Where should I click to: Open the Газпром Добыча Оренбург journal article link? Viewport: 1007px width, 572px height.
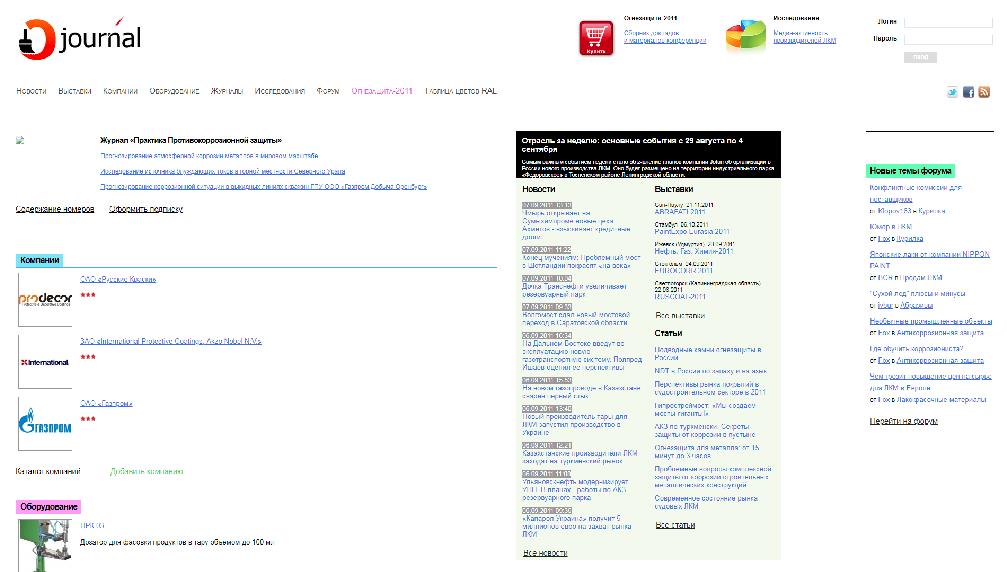click(263, 187)
